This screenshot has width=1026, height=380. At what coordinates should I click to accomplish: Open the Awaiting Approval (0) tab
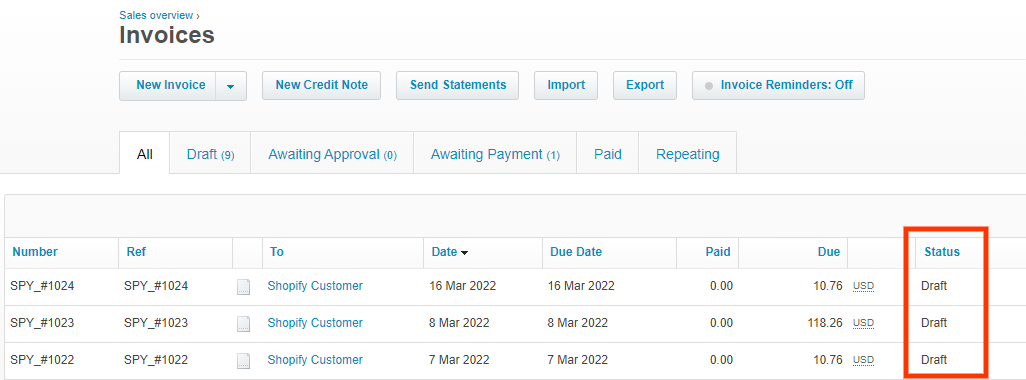(x=332, y=154)
